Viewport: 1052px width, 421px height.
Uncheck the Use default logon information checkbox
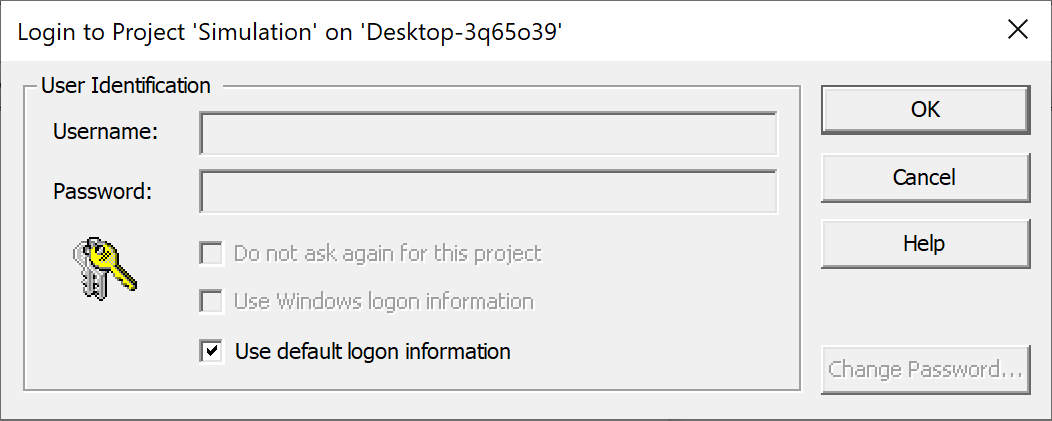point(211,351)
